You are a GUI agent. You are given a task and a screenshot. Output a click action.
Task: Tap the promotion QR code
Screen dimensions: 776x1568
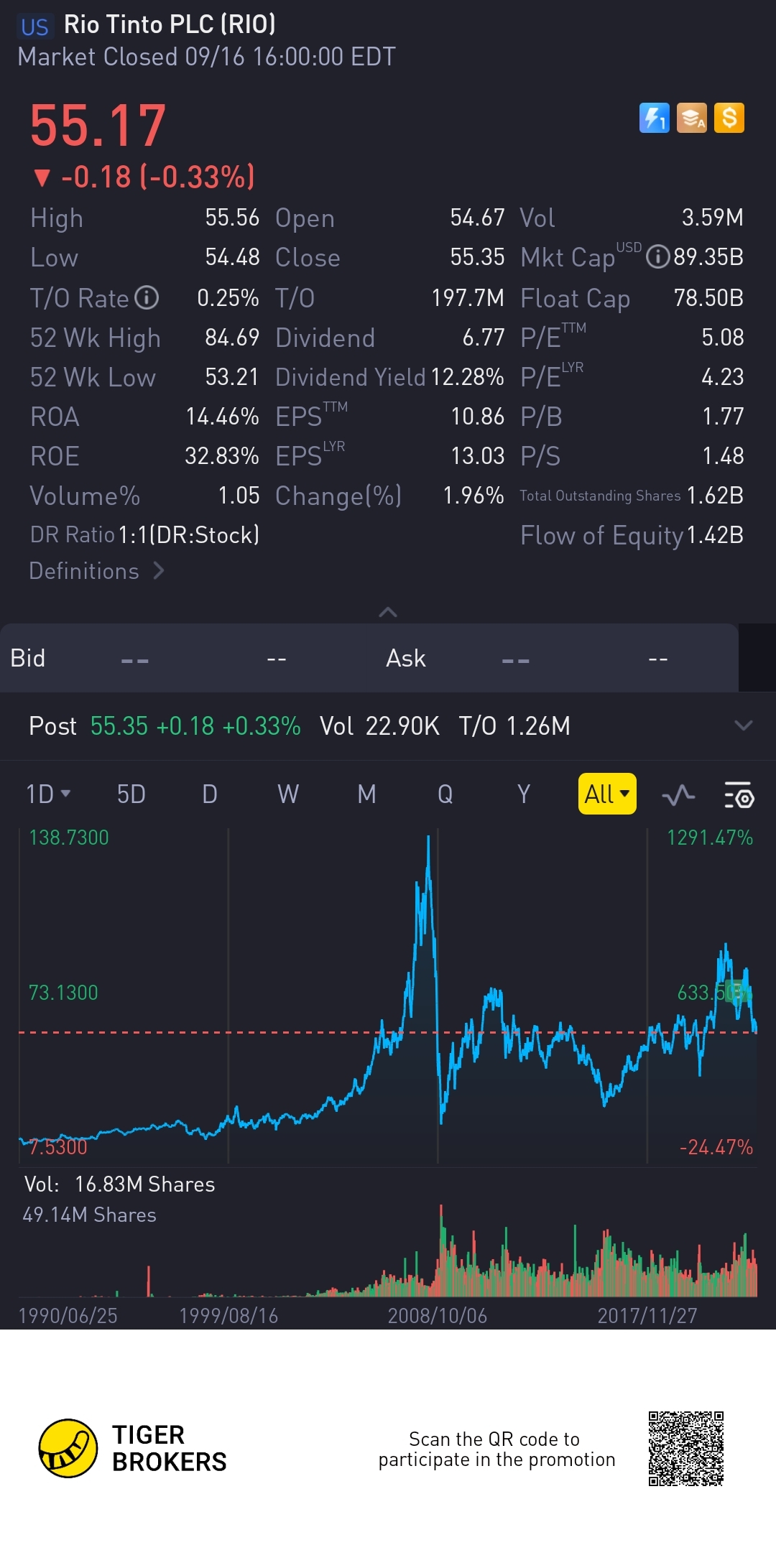(x=685, y=1448)
